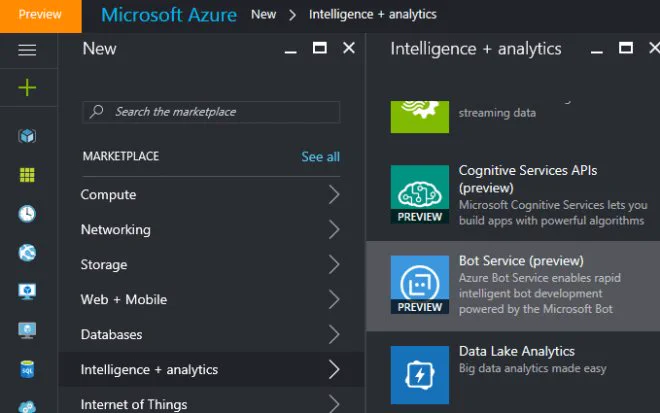Expand the Databases category chevron
Image resolution: width=660 pixels, height=413 pixels.
tap(334, 334)
